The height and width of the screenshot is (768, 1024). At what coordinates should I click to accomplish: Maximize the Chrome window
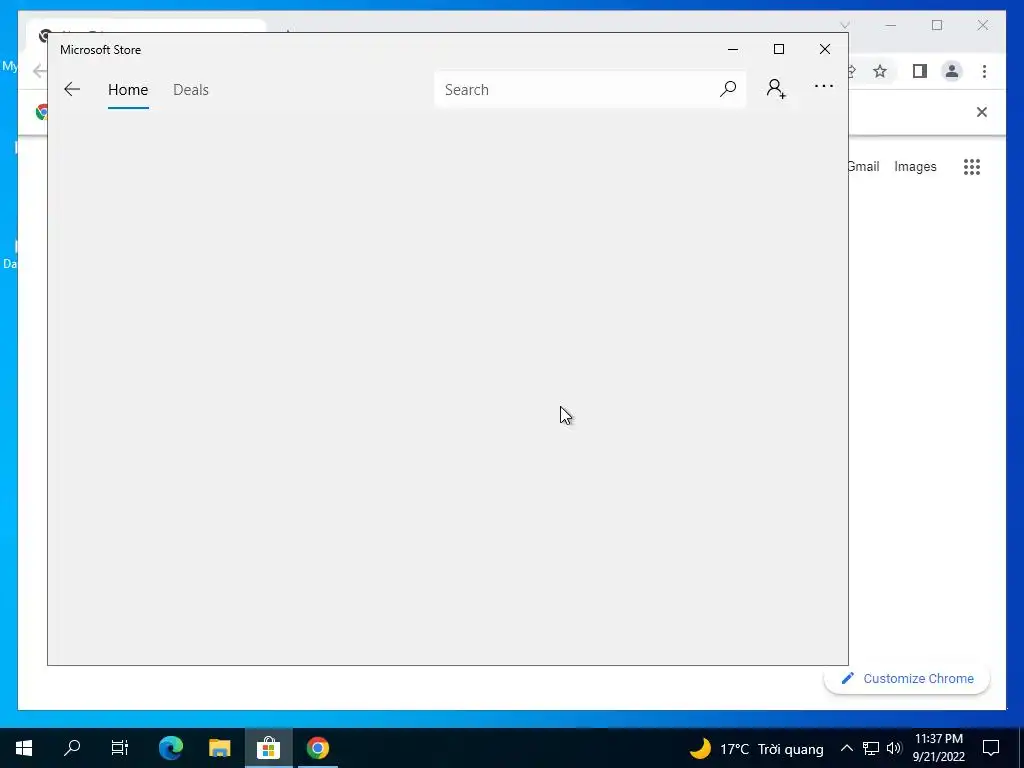936,25
